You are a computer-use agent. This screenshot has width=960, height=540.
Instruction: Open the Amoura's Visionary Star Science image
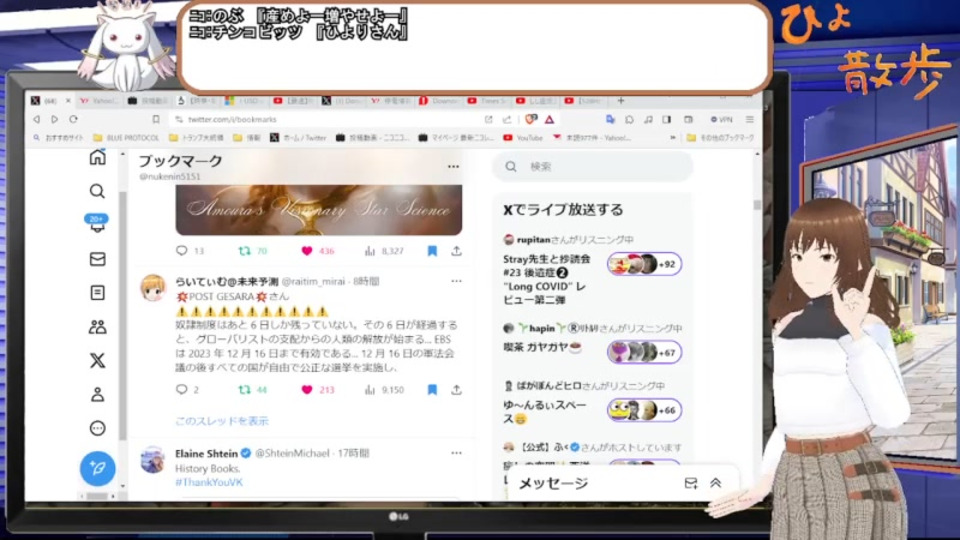coord(319,210)
